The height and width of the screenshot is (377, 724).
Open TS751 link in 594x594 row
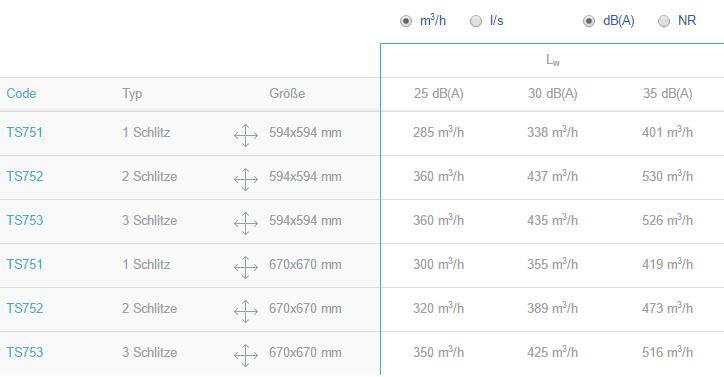(x=24, y=133)
